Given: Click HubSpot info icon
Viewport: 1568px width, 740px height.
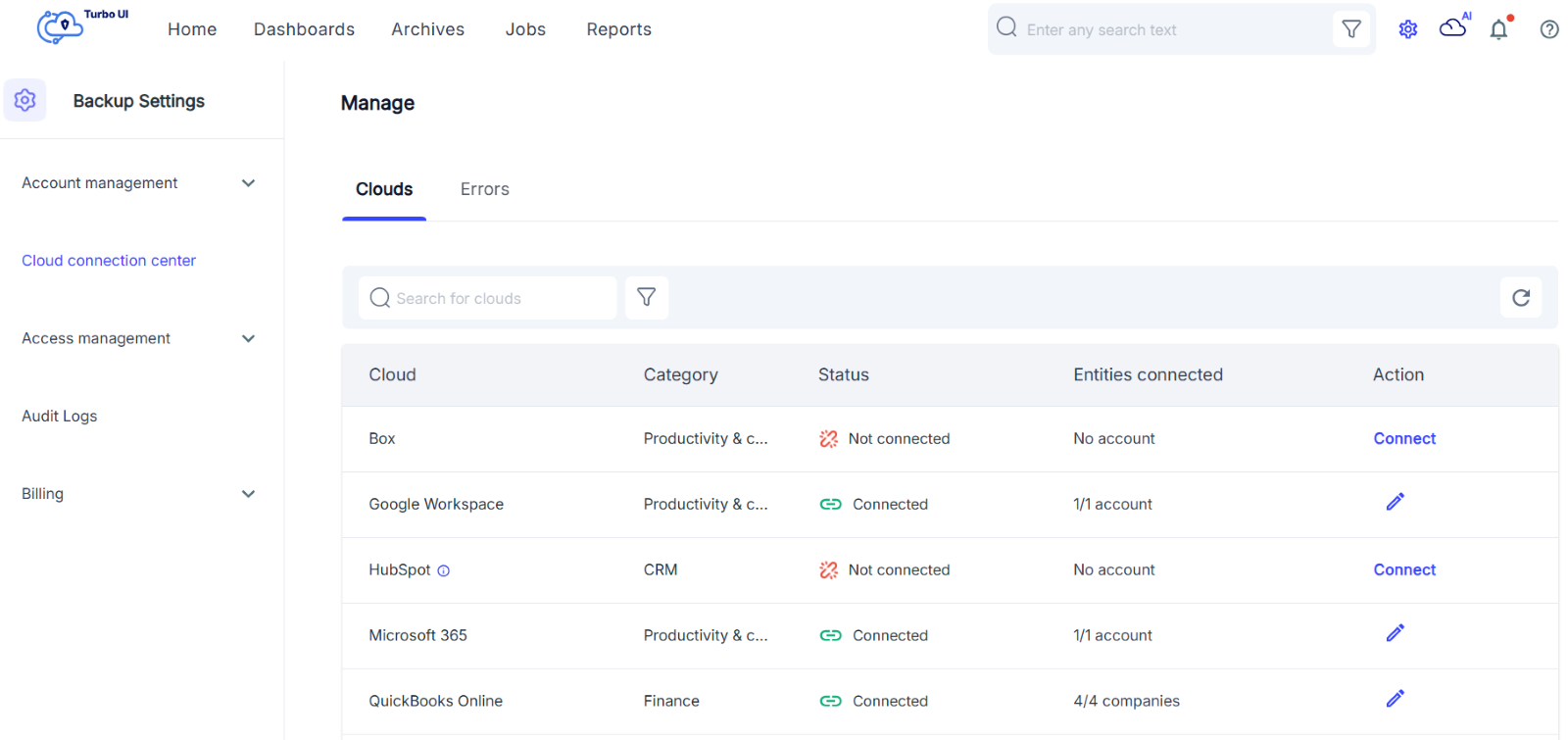Looking at the screenshot, I should [x=443, y=570].
